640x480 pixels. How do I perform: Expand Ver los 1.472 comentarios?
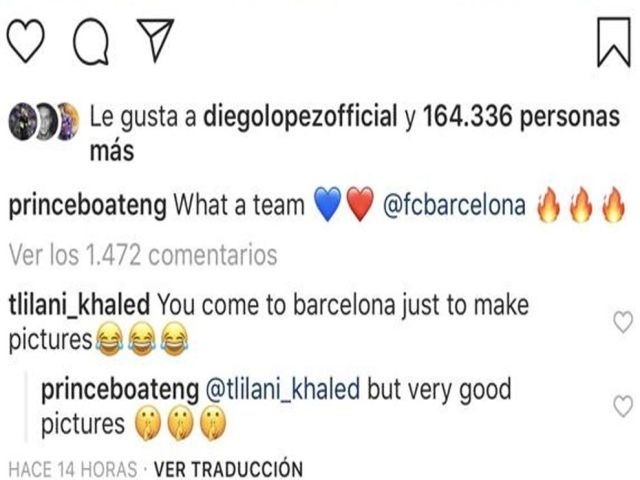[x=142, y=255]
